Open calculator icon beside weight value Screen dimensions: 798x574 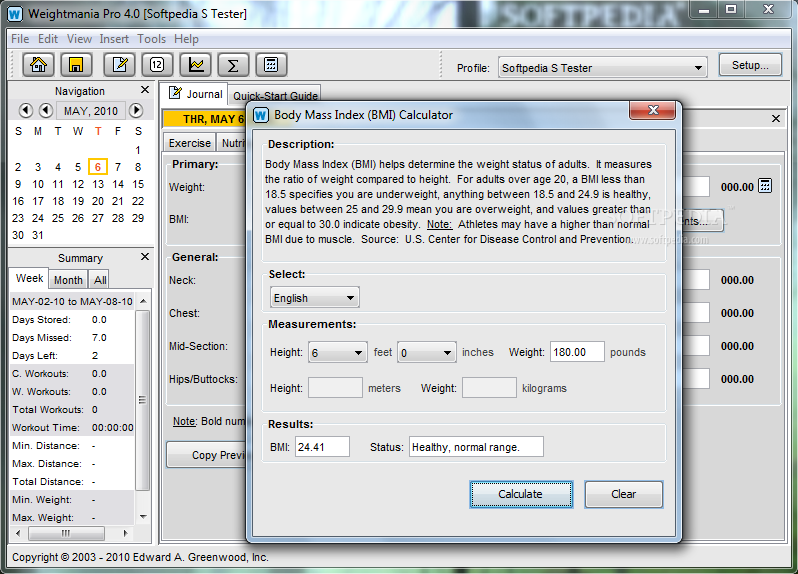(x=765, y=186)
